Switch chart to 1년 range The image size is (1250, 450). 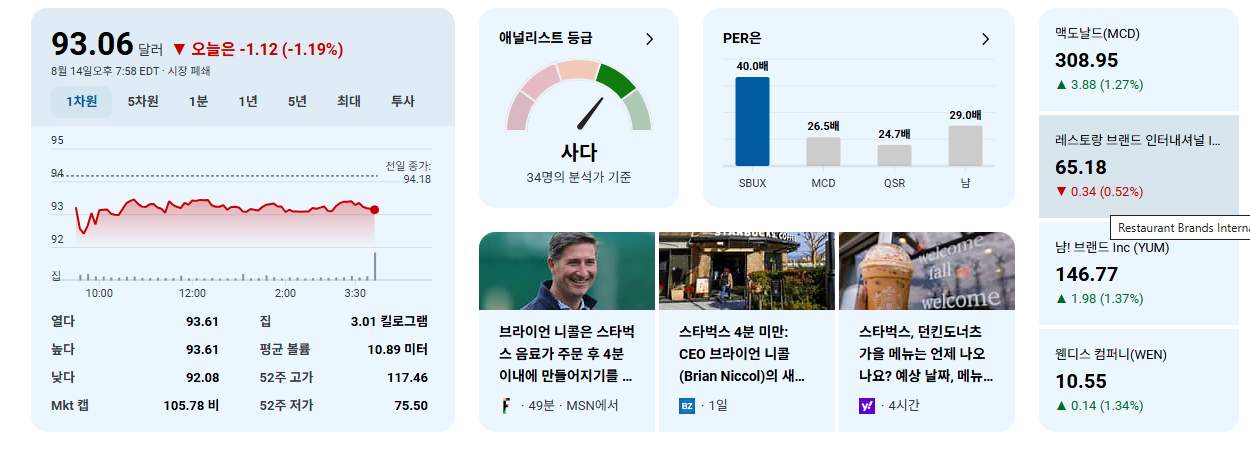tap(248, 101)
